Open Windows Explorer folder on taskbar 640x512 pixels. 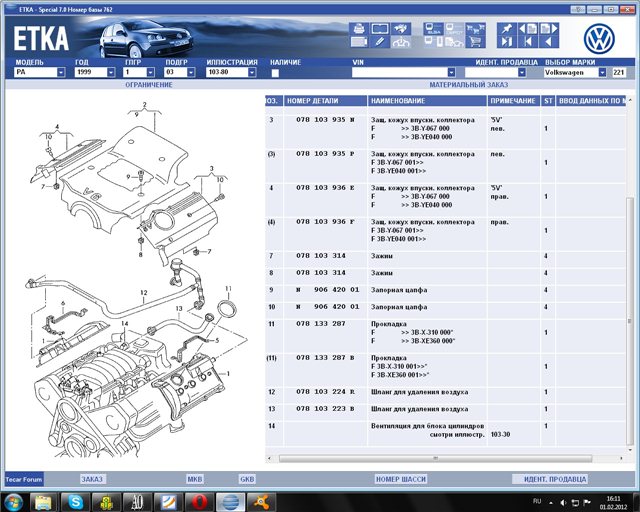[x=44, y=502]
